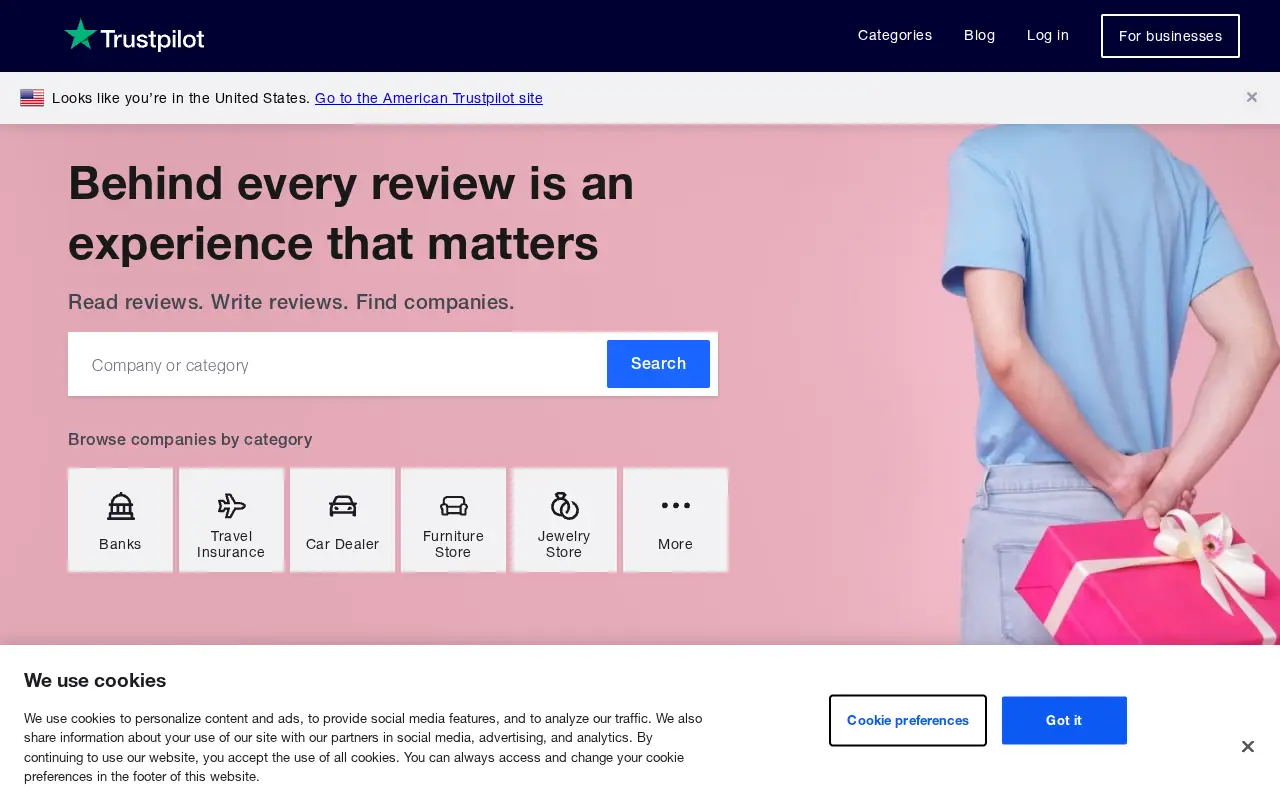This screenshot has width=1280, height=800.
Task: Open the Banks category icon
Action: click(120, 506)
